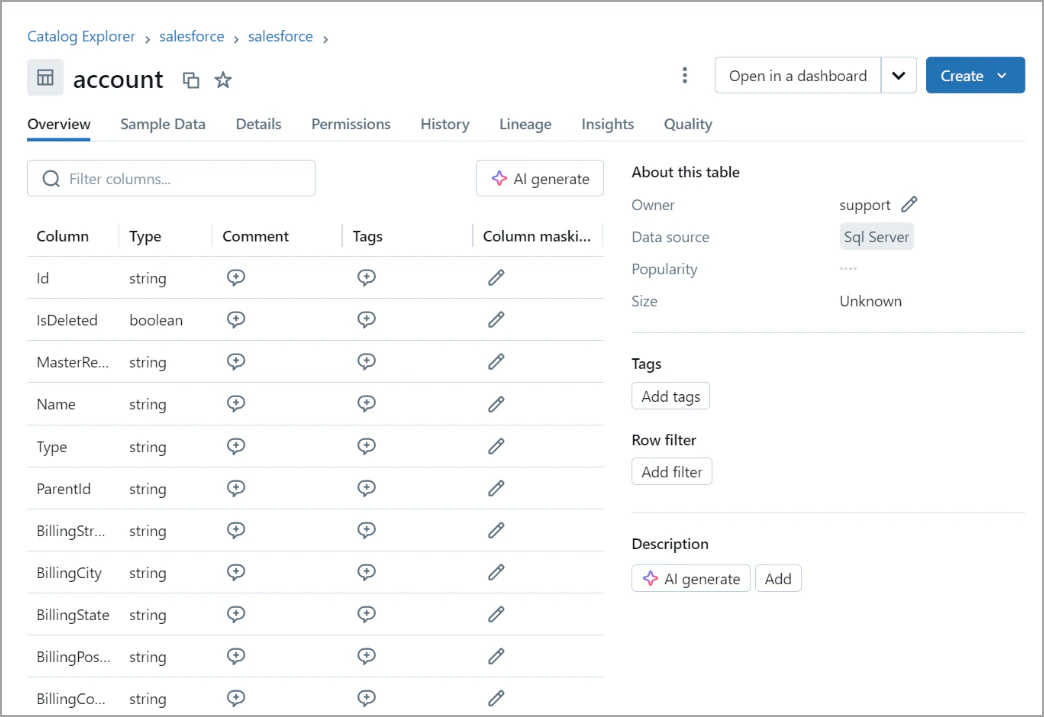The width and height of the screenshot is (1044, 717).
Task: Switch to the Sample Data tab
Action: click(x=163, y=124)
